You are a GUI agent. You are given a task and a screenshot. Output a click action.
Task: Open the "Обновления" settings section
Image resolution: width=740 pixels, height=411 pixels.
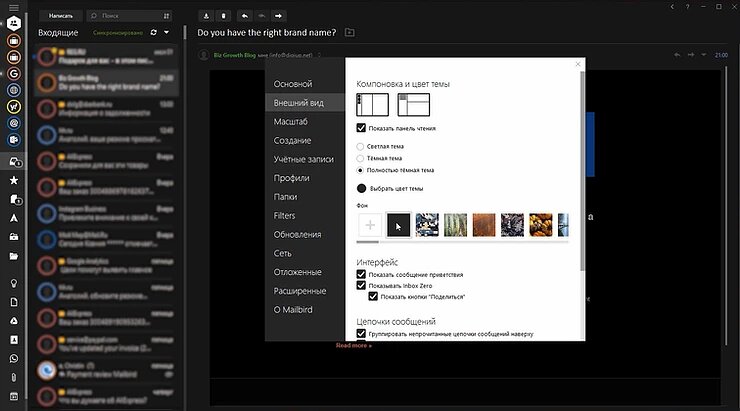pyautogui.click(x=297, y=235)
